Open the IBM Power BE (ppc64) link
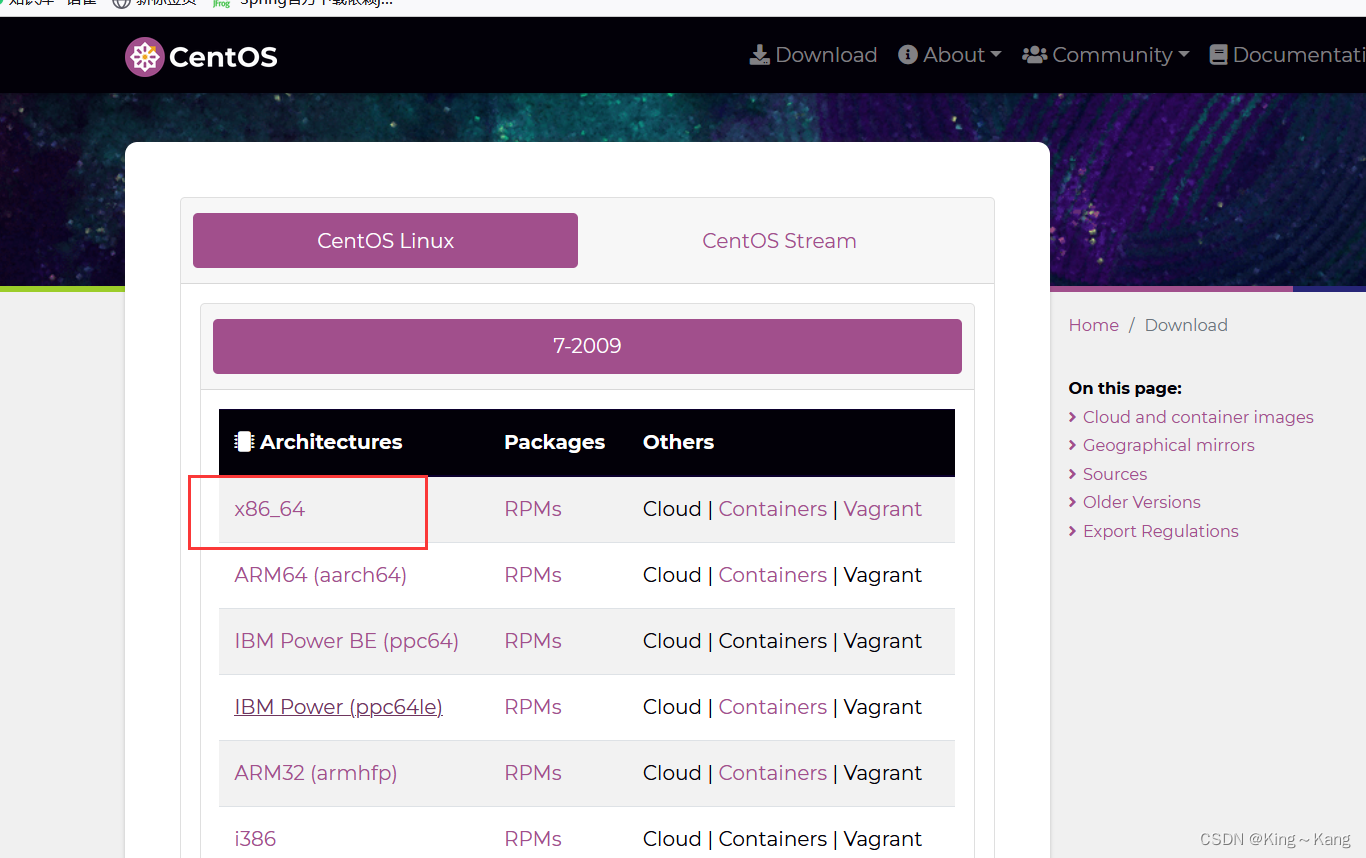This screenshot has width=1366, height=858. (346, 641)
